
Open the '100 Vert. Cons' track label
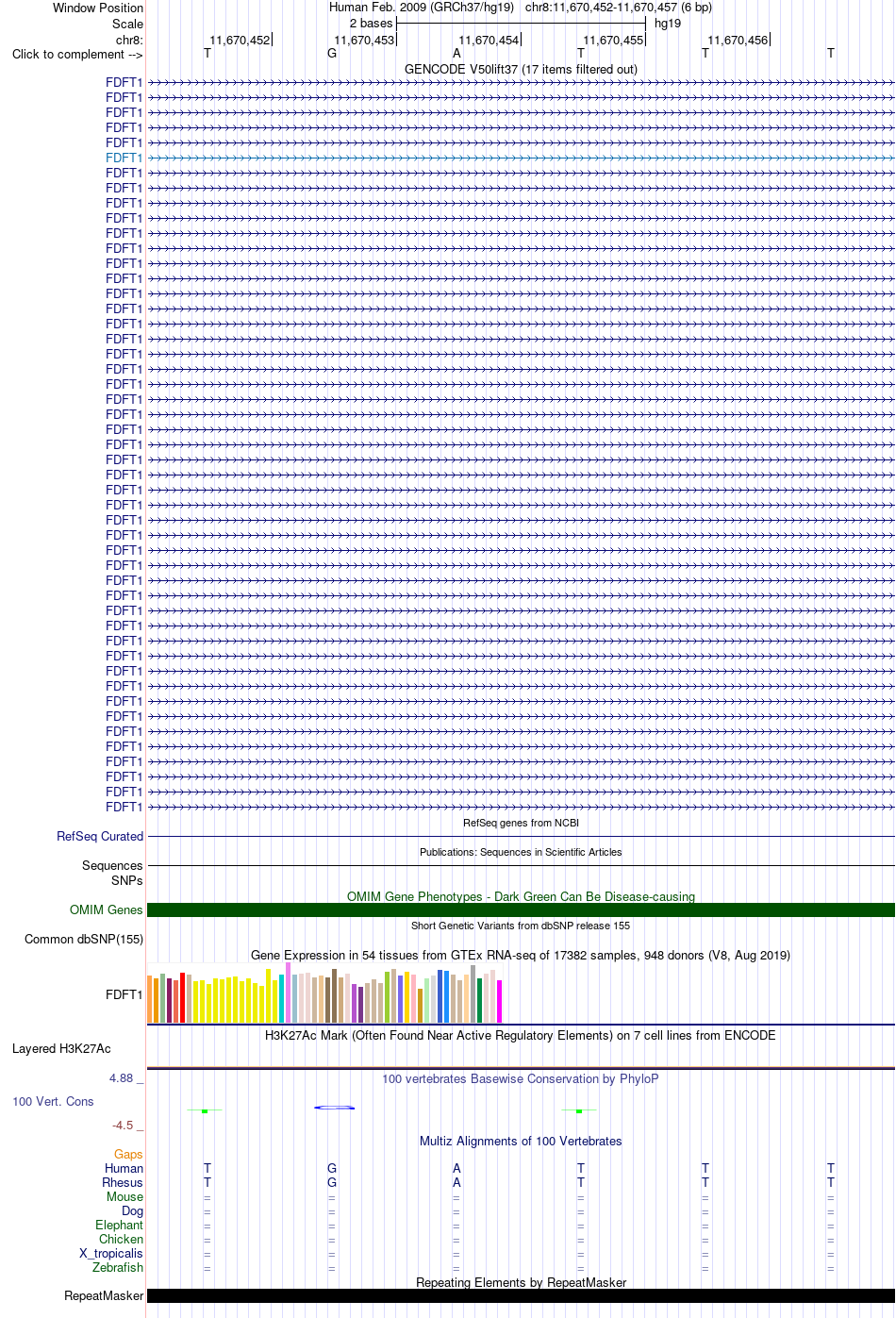(x=53, y=1101)
